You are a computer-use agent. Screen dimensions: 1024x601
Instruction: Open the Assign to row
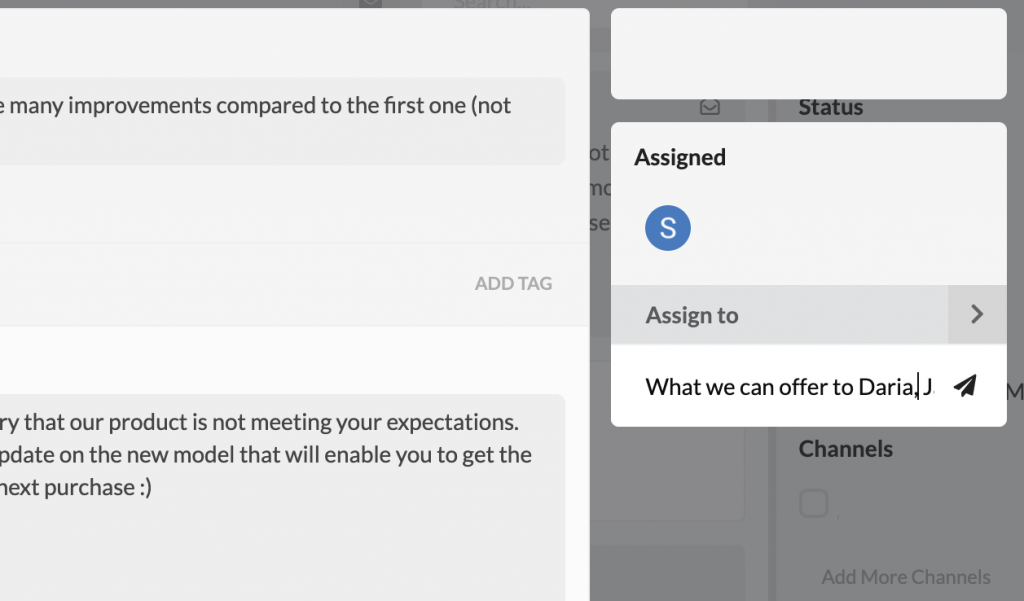pos(808,314)
